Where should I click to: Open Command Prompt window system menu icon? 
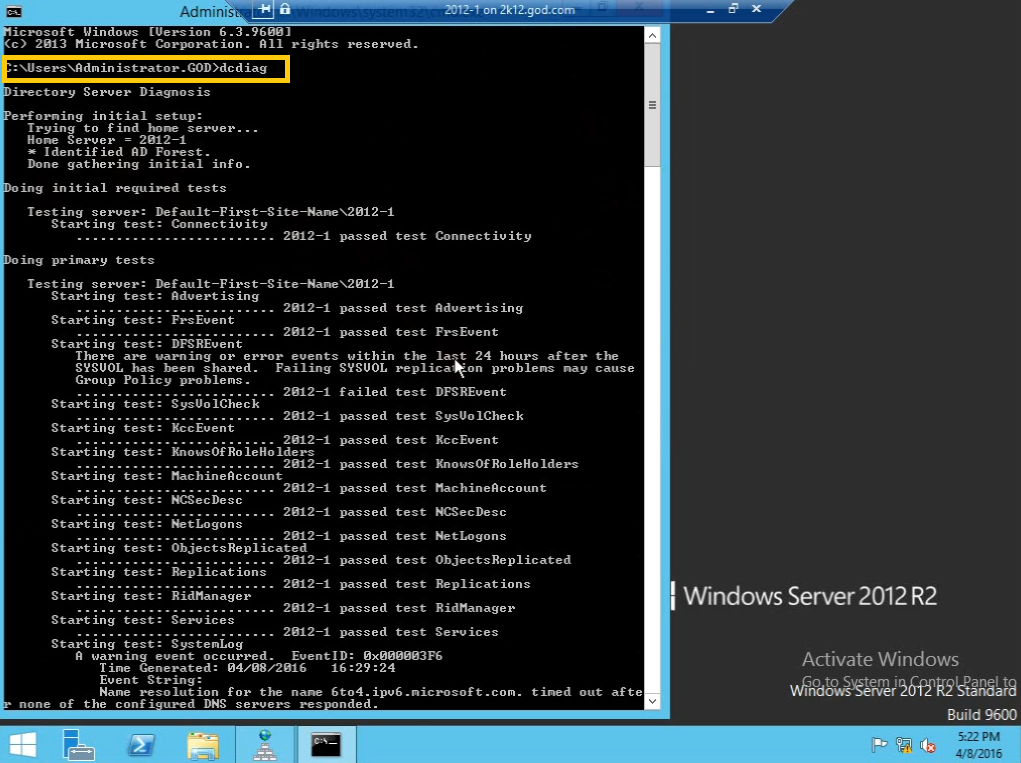click(13, 12)
